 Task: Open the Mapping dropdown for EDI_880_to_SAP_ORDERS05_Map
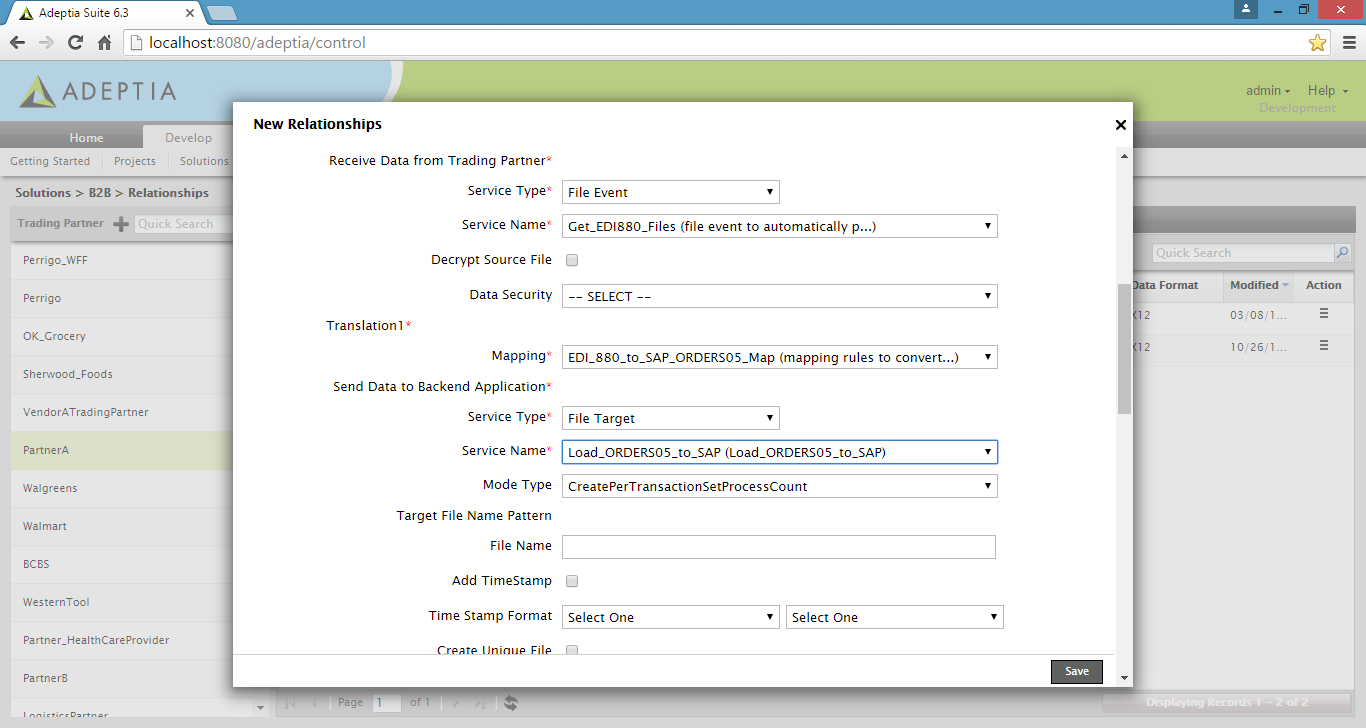pos(779,356)
